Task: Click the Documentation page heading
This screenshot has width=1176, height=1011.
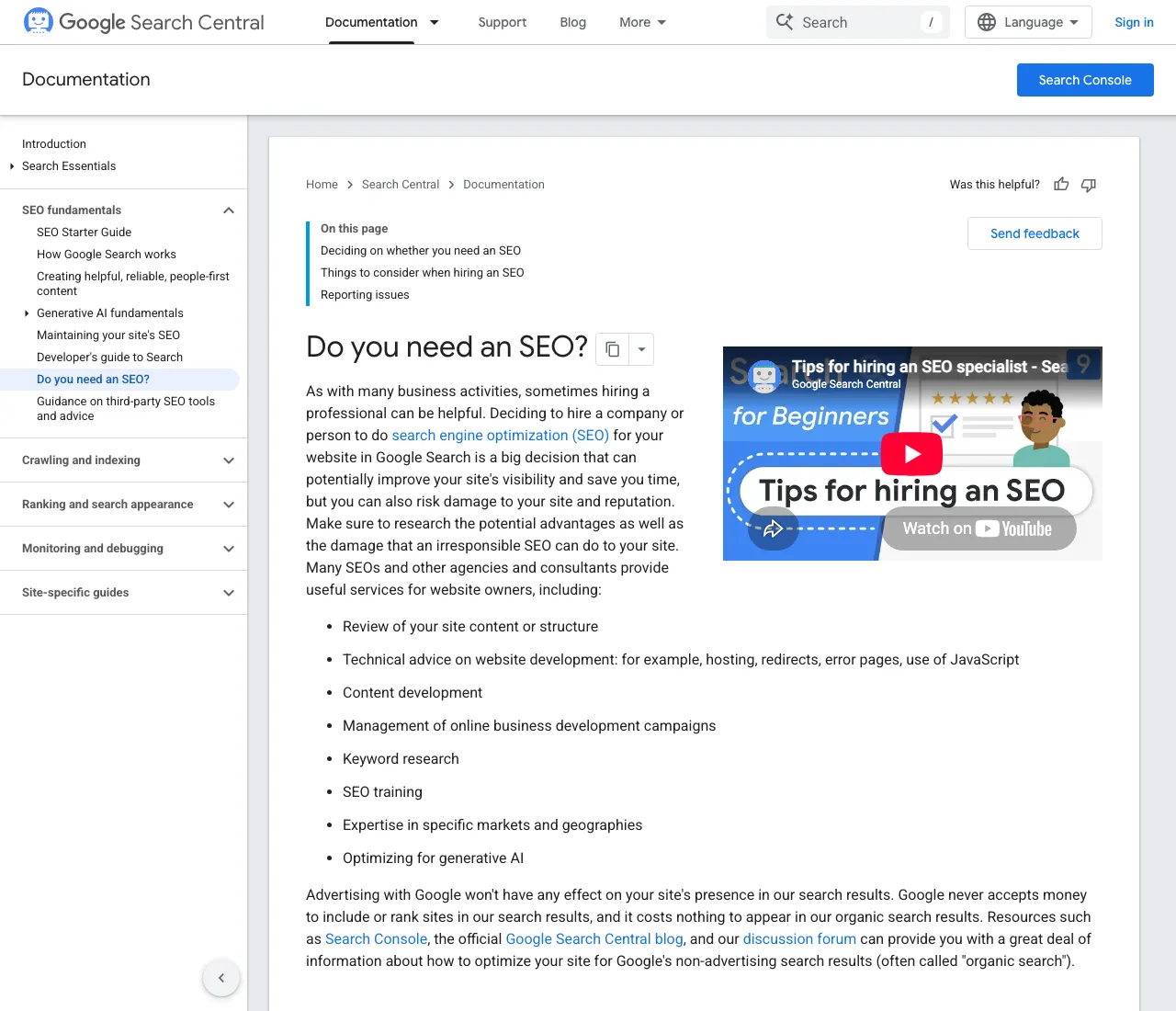Action: click(x=86, y=80)
